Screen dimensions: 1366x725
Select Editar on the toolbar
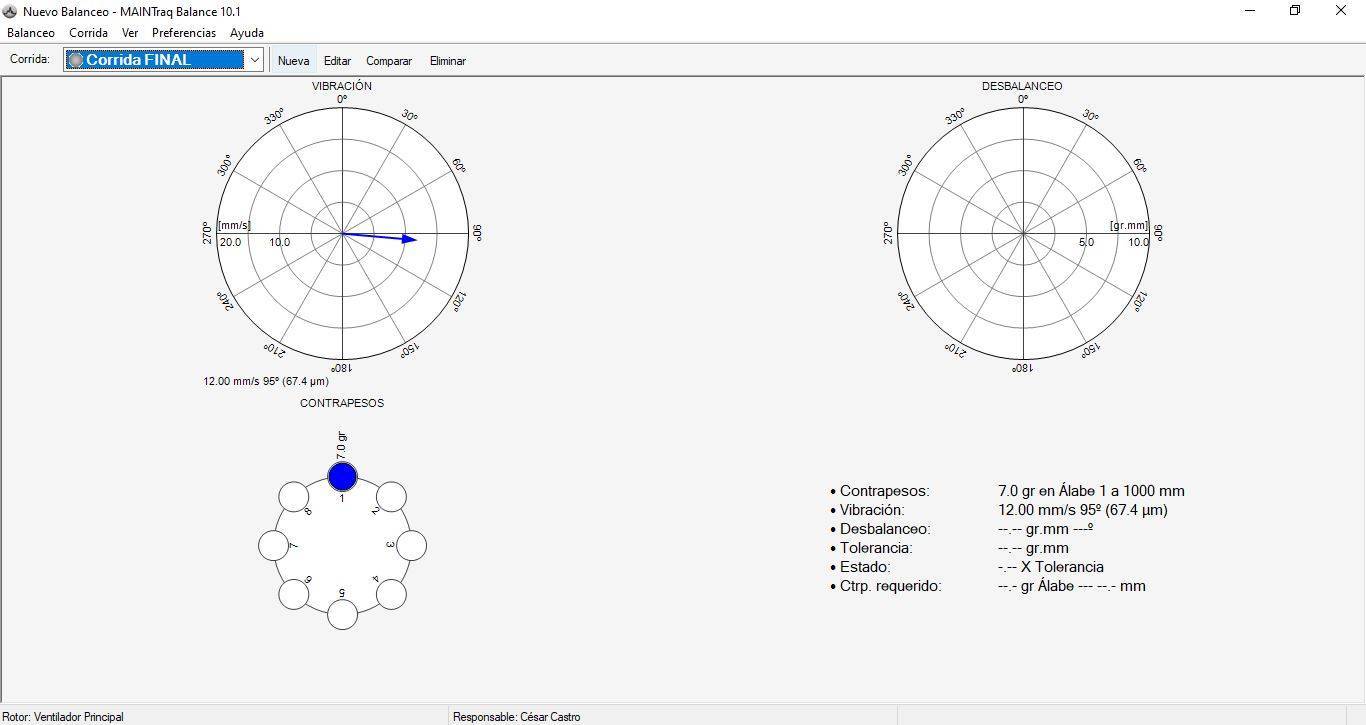tap(337, 60)
